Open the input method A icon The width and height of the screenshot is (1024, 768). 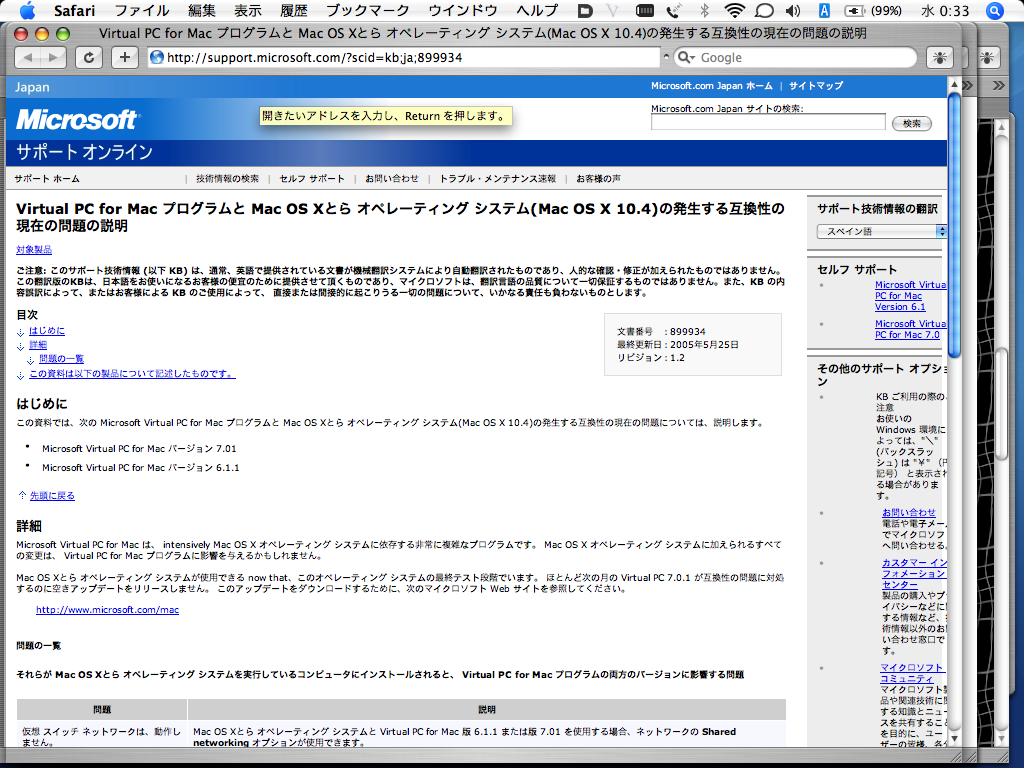point(824,10)
